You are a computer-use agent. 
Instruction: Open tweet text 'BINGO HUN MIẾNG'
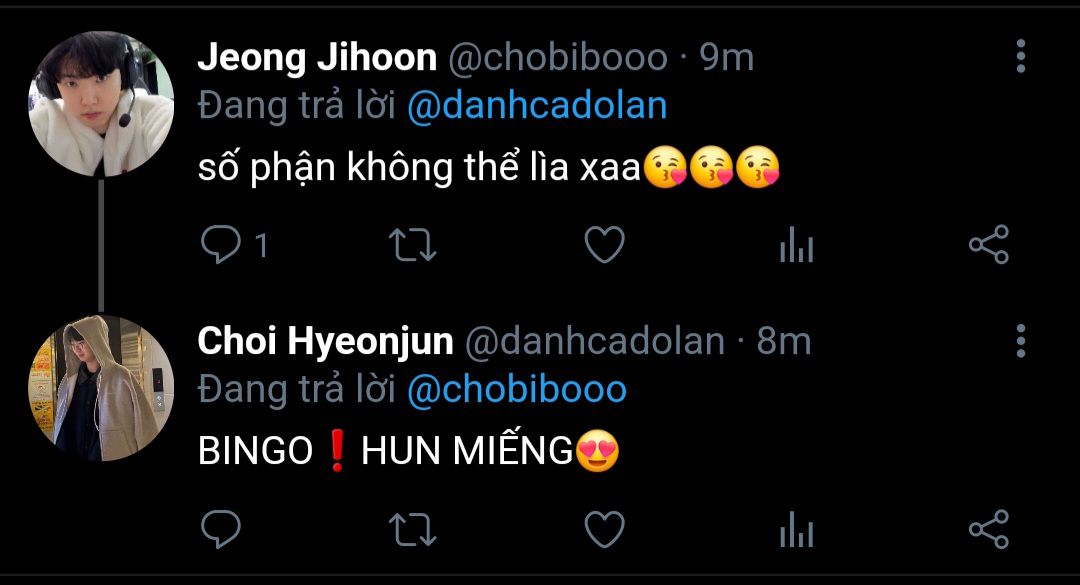(408, 451)
